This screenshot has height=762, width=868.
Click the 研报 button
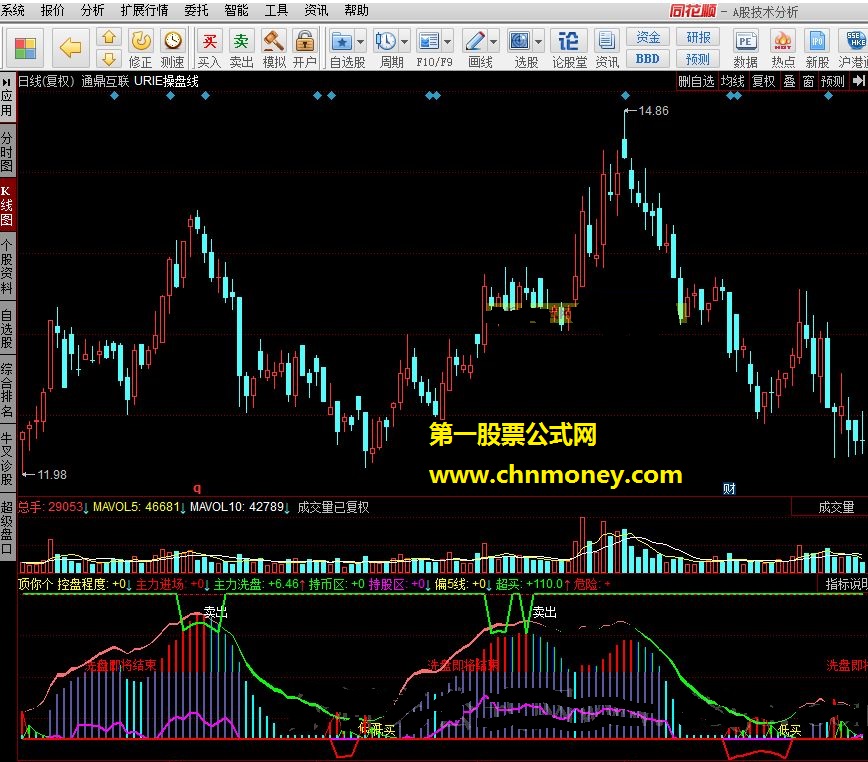(x=698, y=37)
